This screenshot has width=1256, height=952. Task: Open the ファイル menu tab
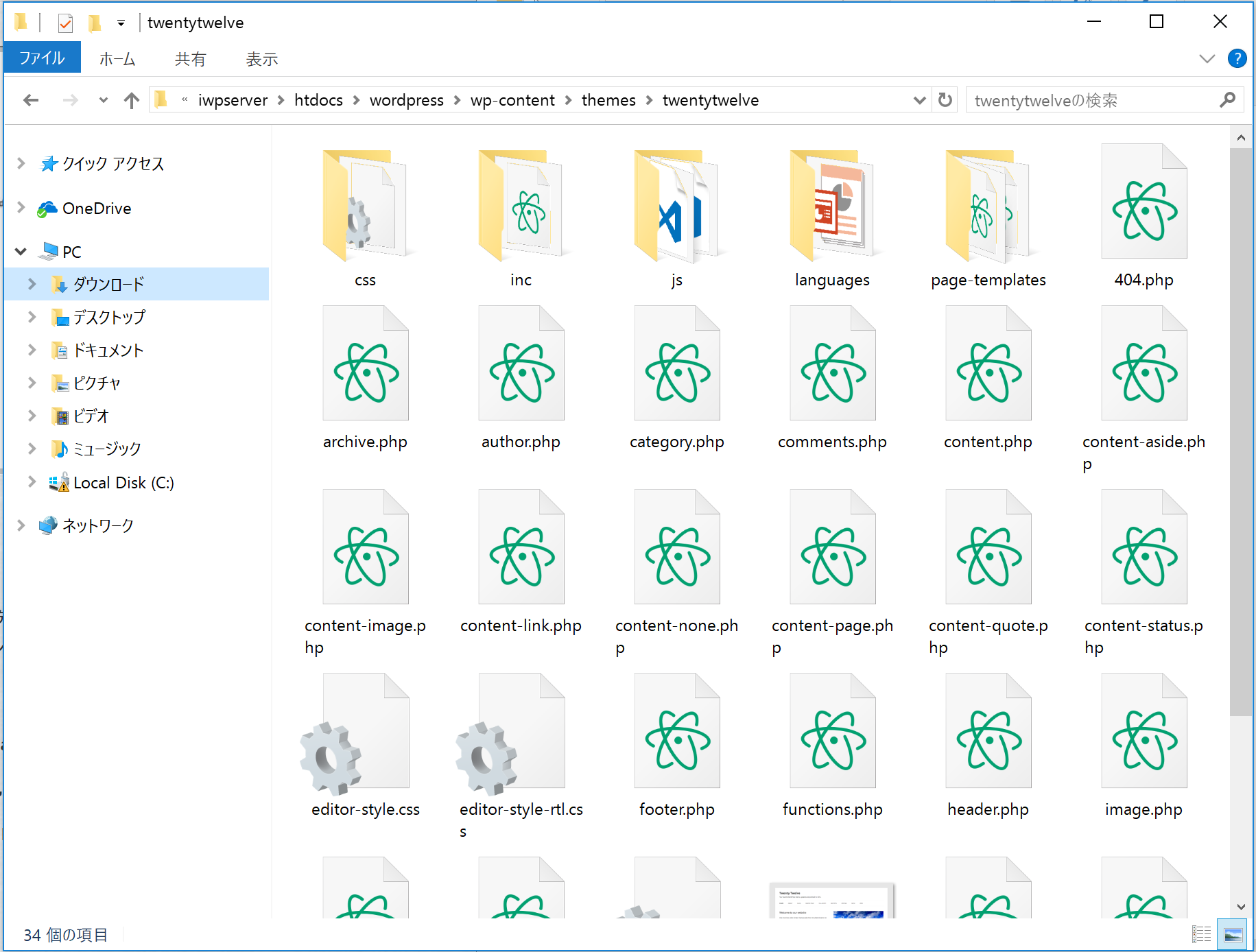tap(42, 58)
